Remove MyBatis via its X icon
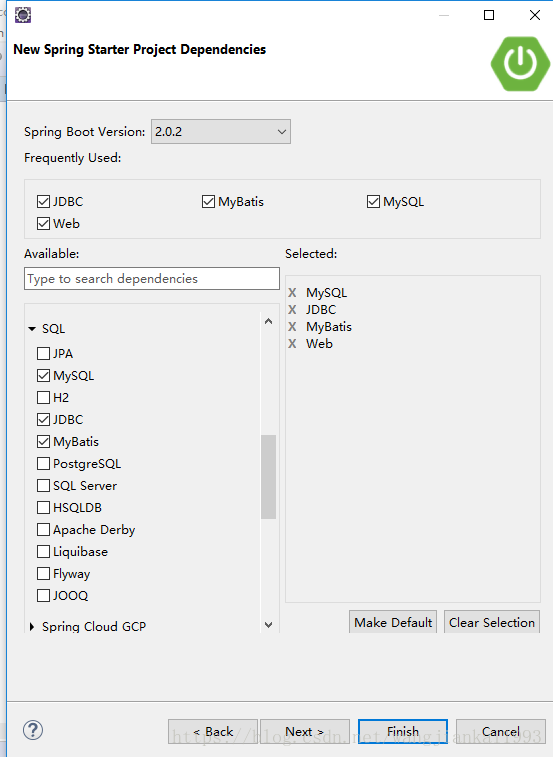This screenshot has width=553, height=757. (x=292, y=327)
